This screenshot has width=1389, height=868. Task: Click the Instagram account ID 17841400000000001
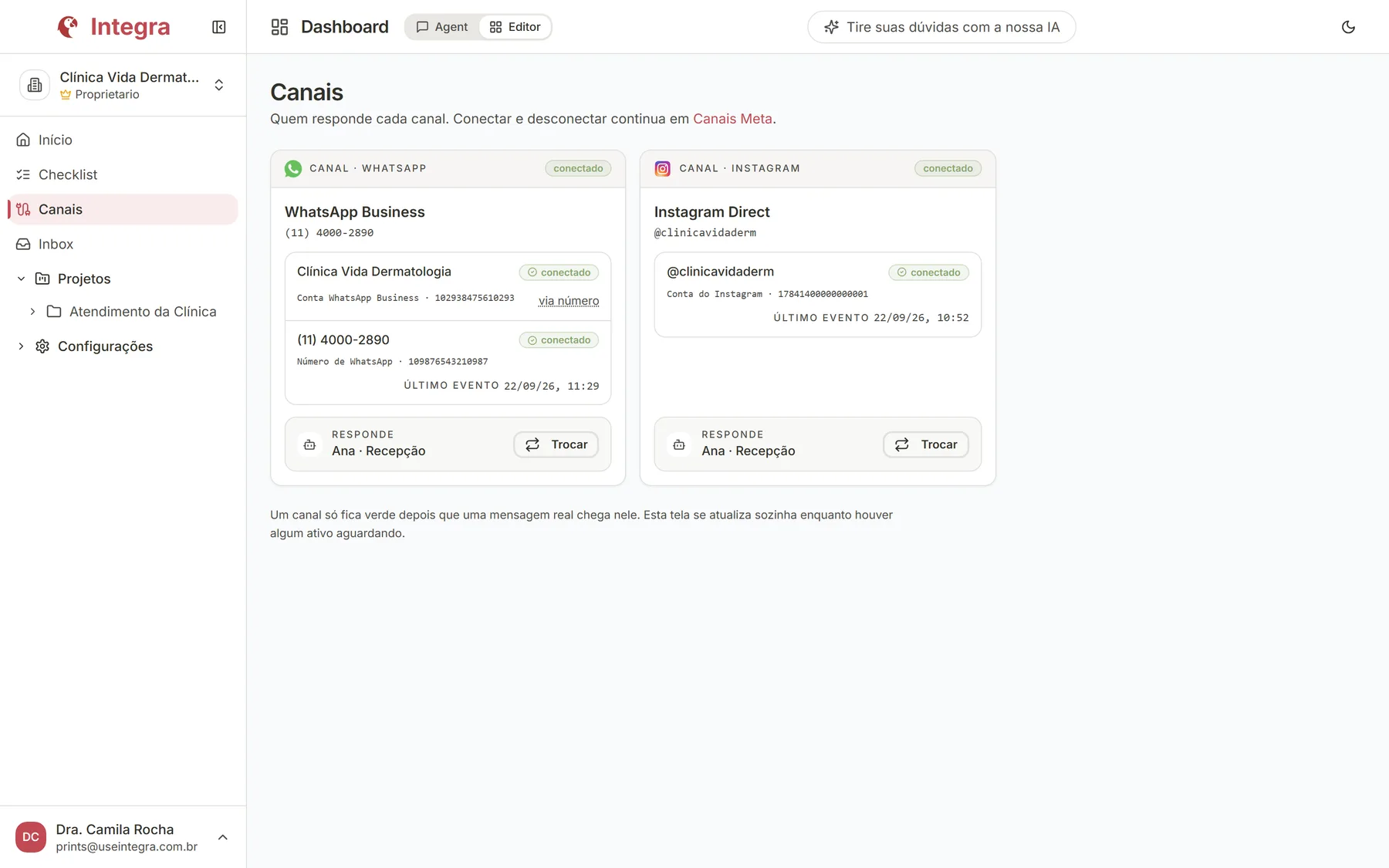click(823, 294)
